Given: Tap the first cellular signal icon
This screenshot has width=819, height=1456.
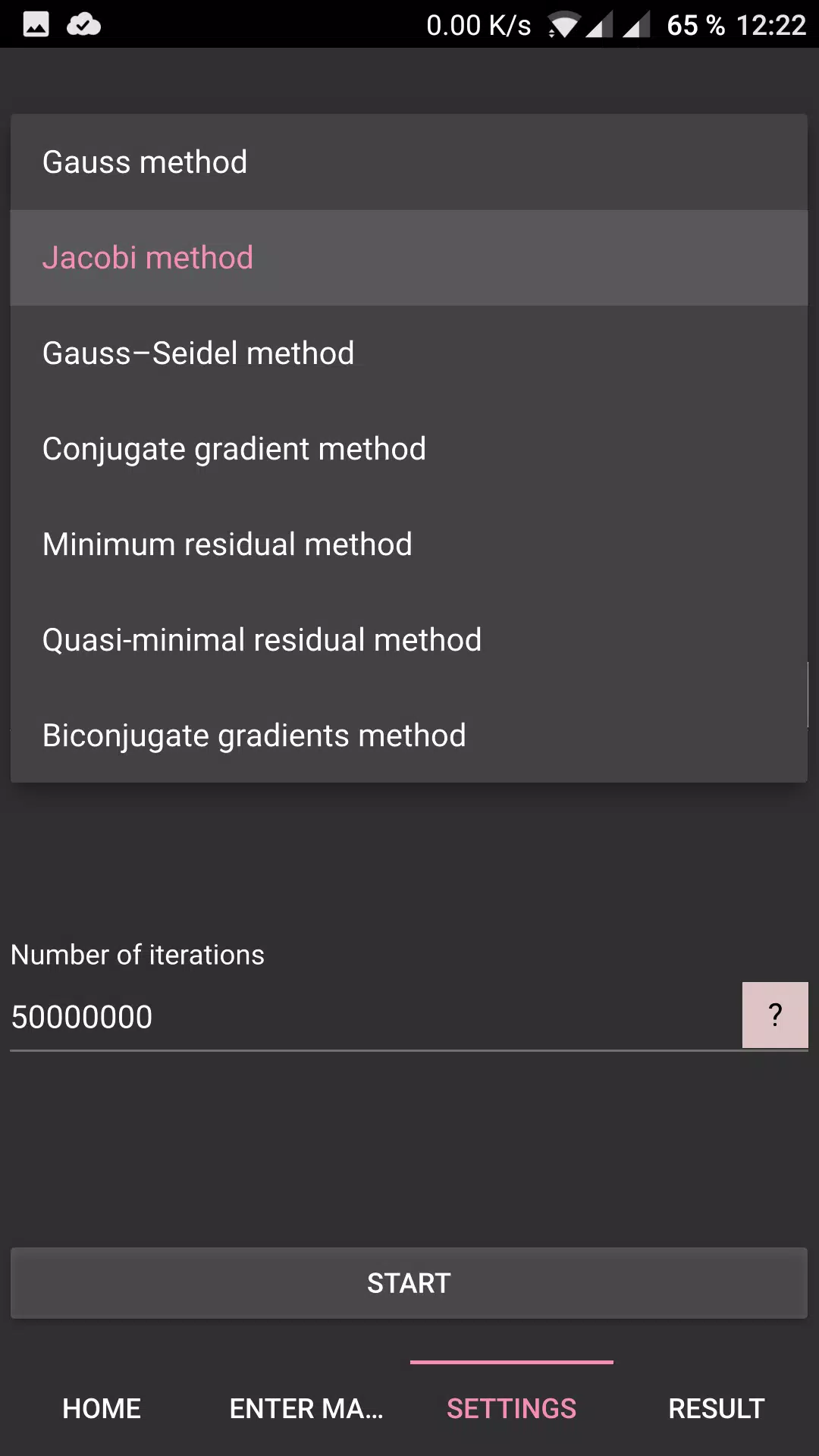Looking at the screenshot, I should coord(599,25).
